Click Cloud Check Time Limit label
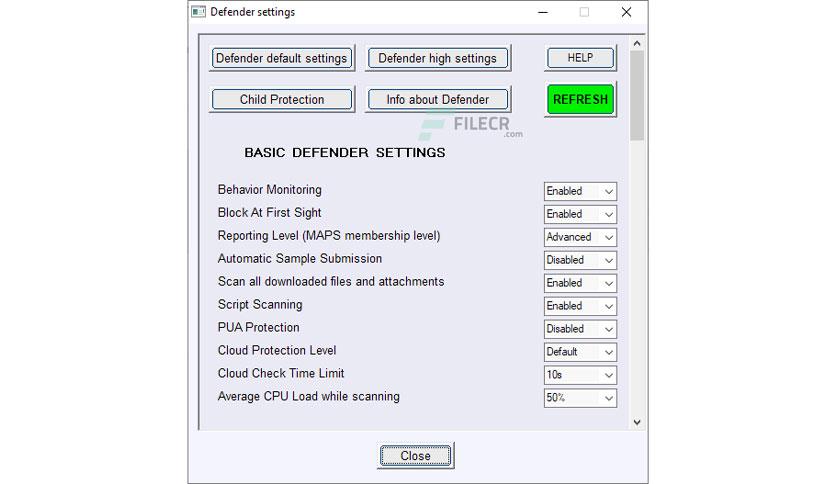 280,373
